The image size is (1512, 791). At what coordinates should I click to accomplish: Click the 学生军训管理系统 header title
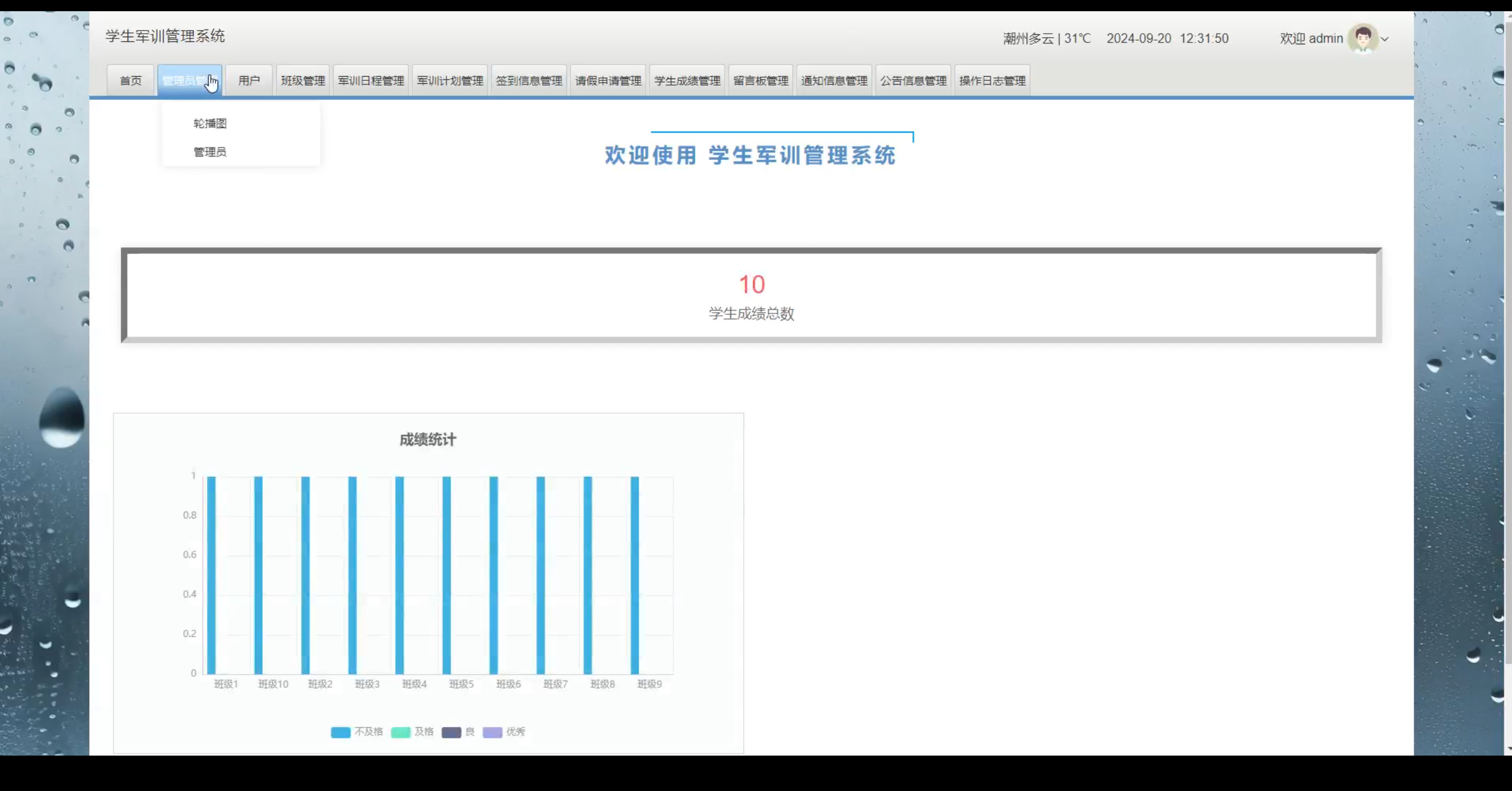(165, 37)
